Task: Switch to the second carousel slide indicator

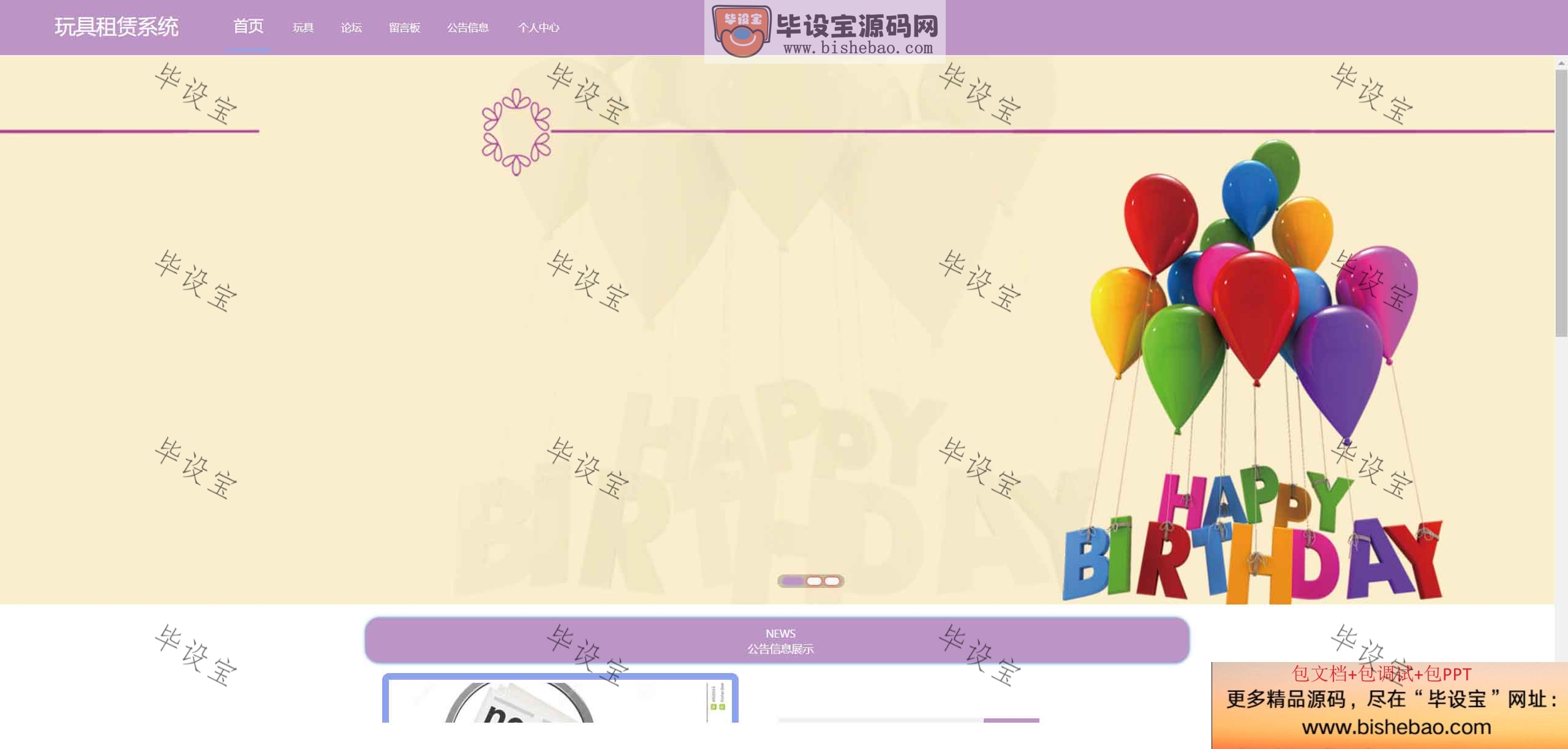Action: pyautogui.click(x=814, y=581)
